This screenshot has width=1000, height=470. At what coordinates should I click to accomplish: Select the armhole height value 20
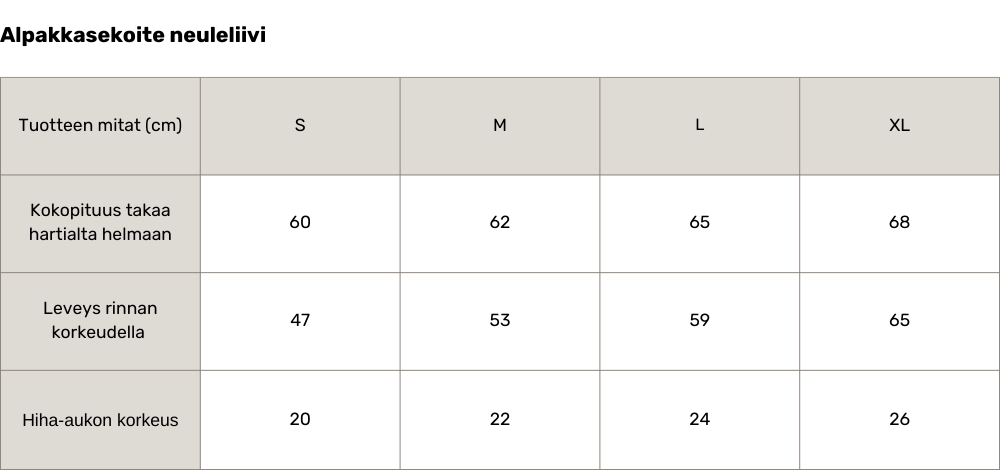click(x=300, y=419)
